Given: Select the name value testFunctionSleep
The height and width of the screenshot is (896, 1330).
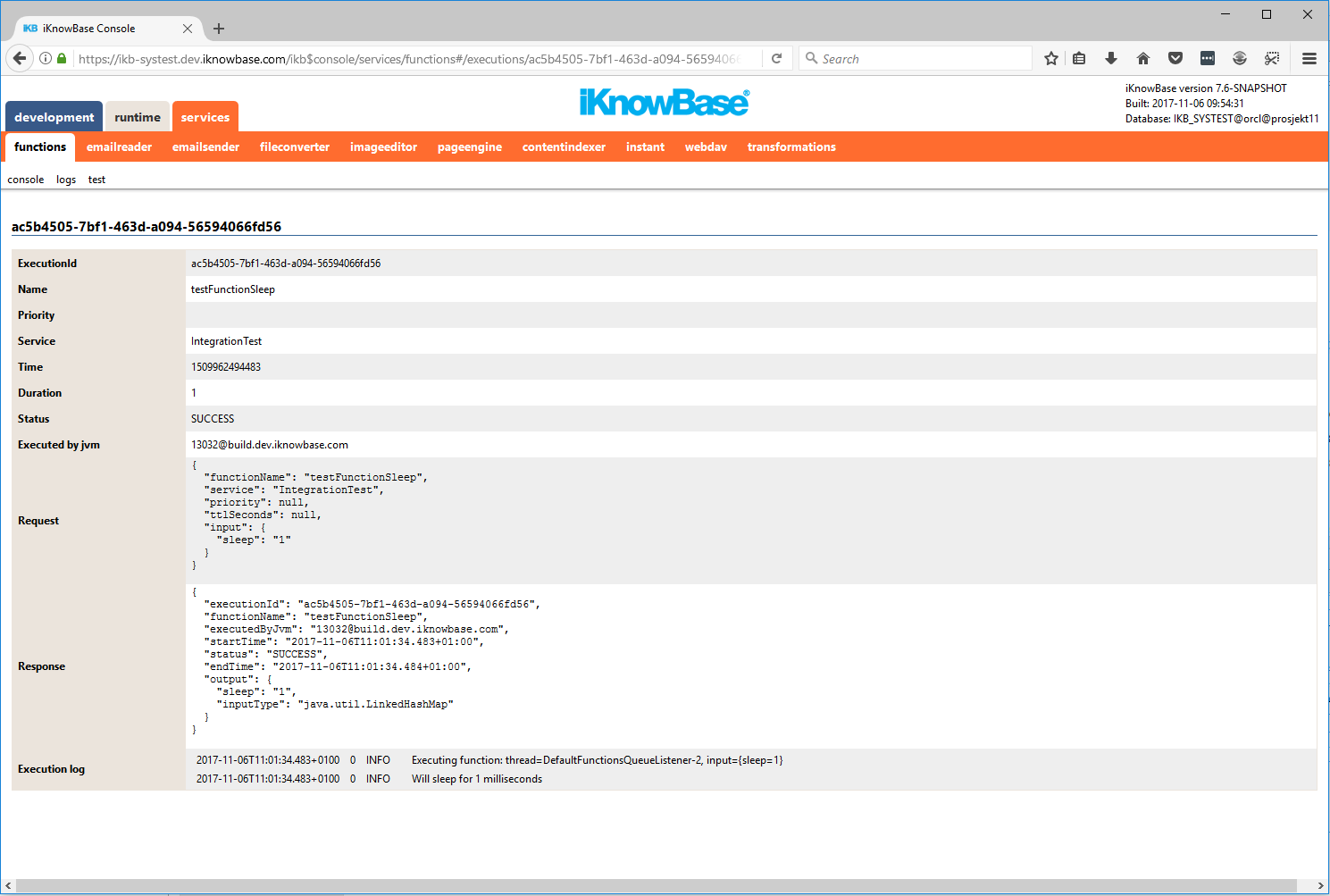Looking at the screenshot, I should (233, 289).
